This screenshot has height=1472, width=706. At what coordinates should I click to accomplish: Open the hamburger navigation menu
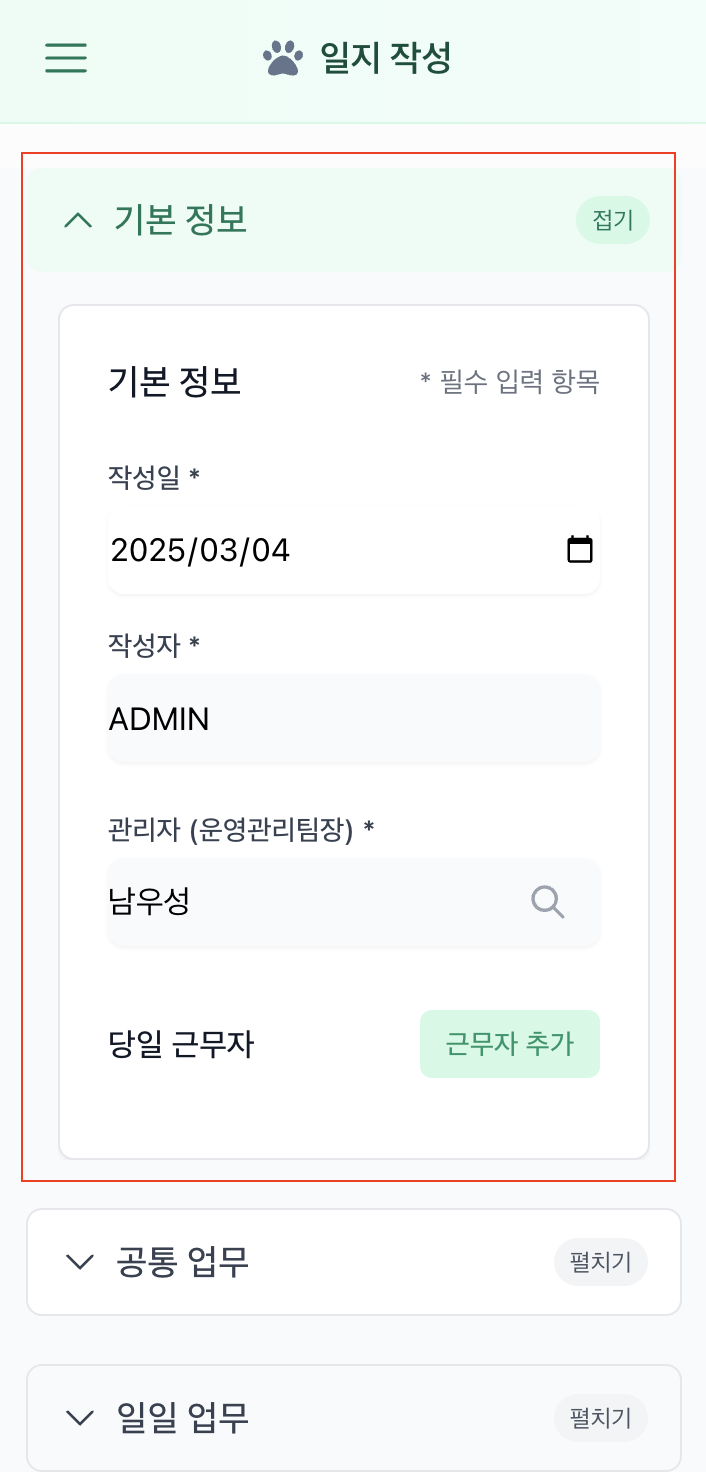point(65,59)
